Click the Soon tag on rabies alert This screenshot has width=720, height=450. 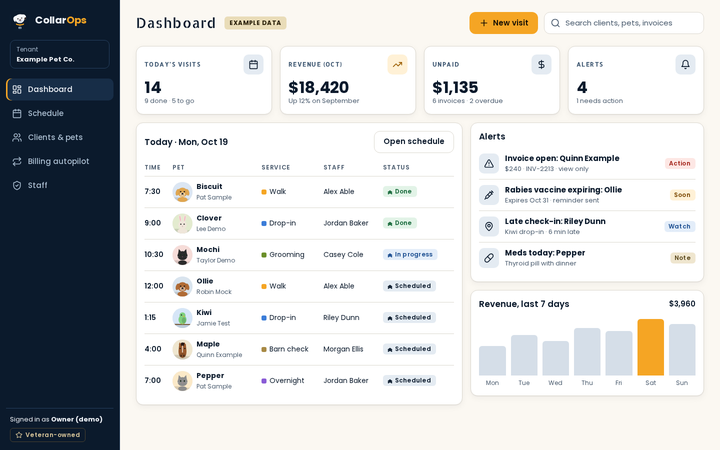(682, 195)
